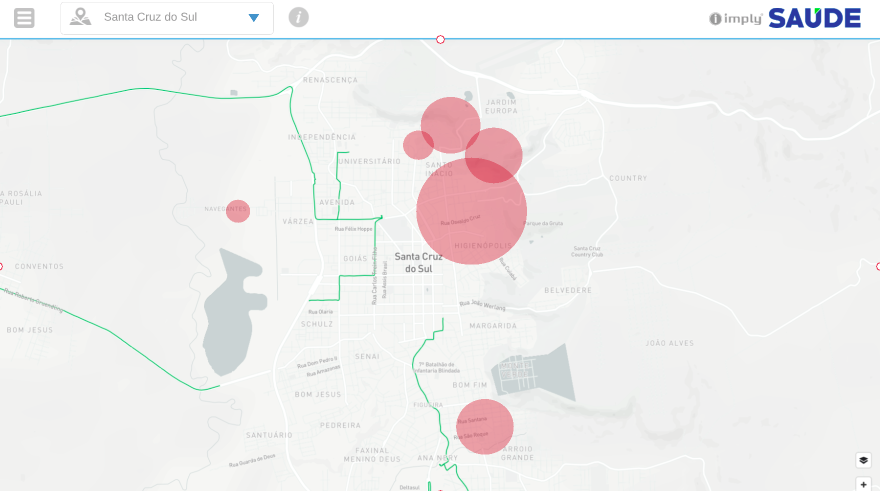Select the smallest bubble near Universitário
880x491 pixels.
coord(417,146)
